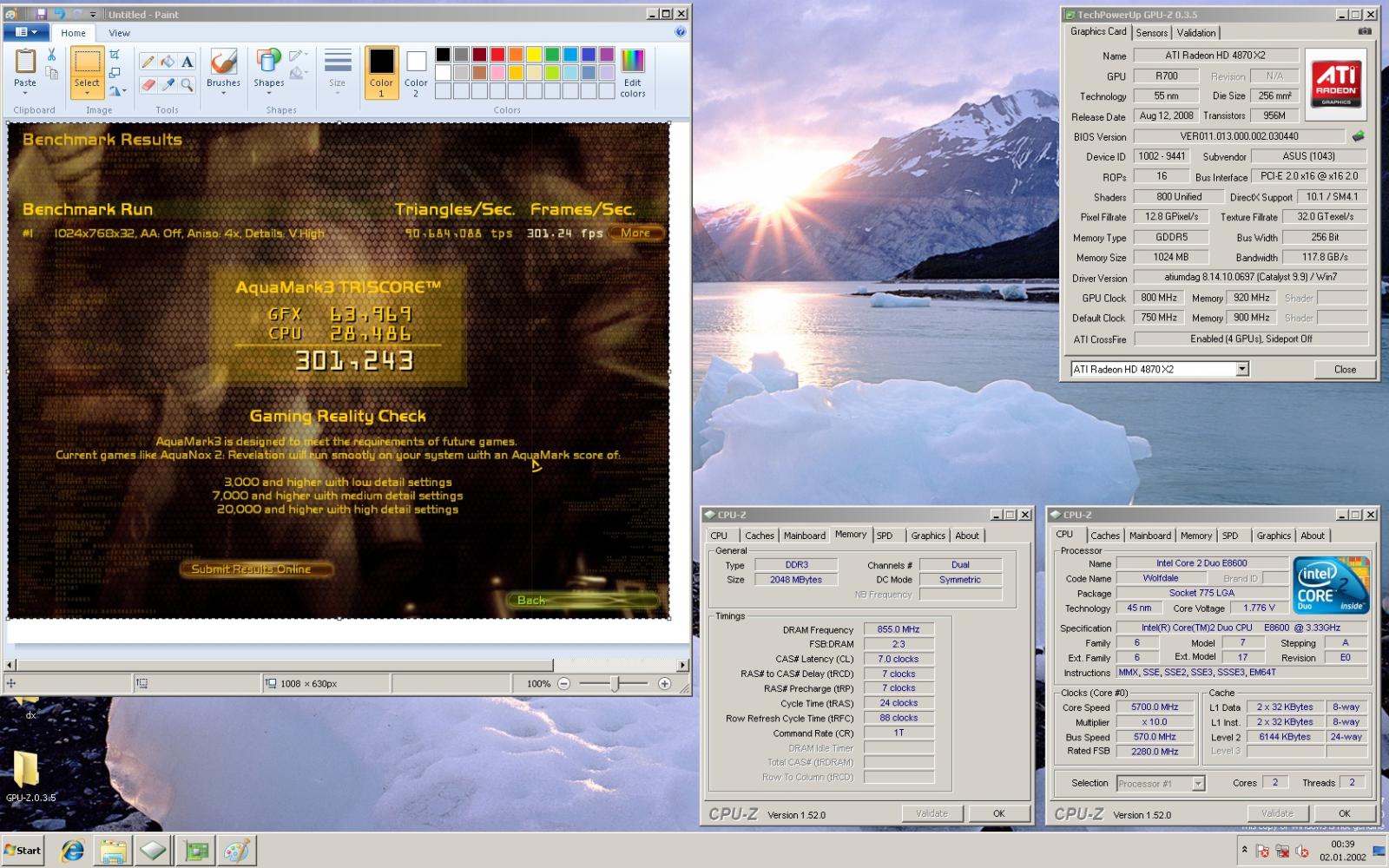This screenshot has width=1389, height=868.
Task: Open the GPU selection combo box in GPU-Z
Action: [1160, 369]
